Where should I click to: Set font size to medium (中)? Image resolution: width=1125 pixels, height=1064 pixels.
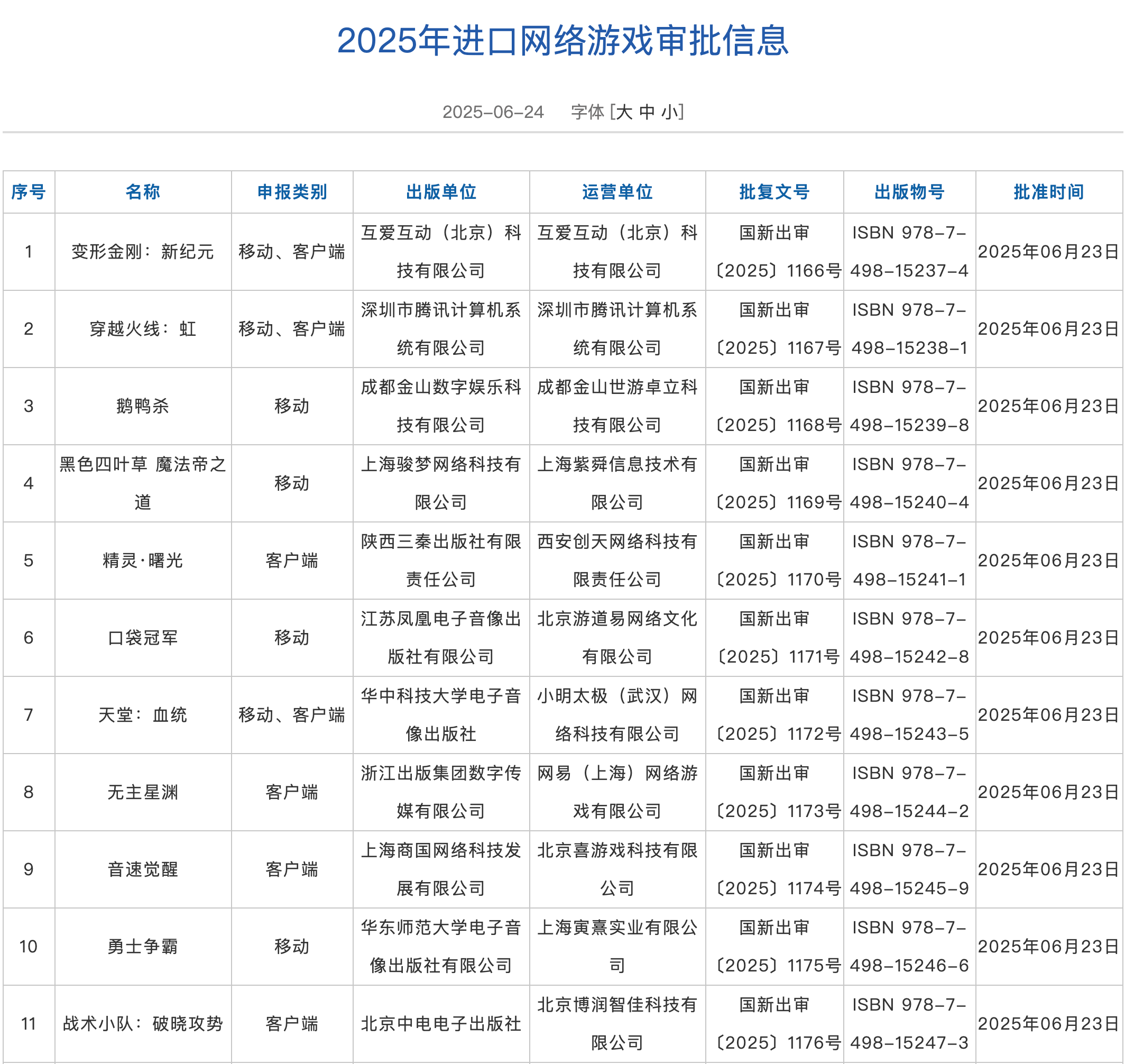point(647,112)
